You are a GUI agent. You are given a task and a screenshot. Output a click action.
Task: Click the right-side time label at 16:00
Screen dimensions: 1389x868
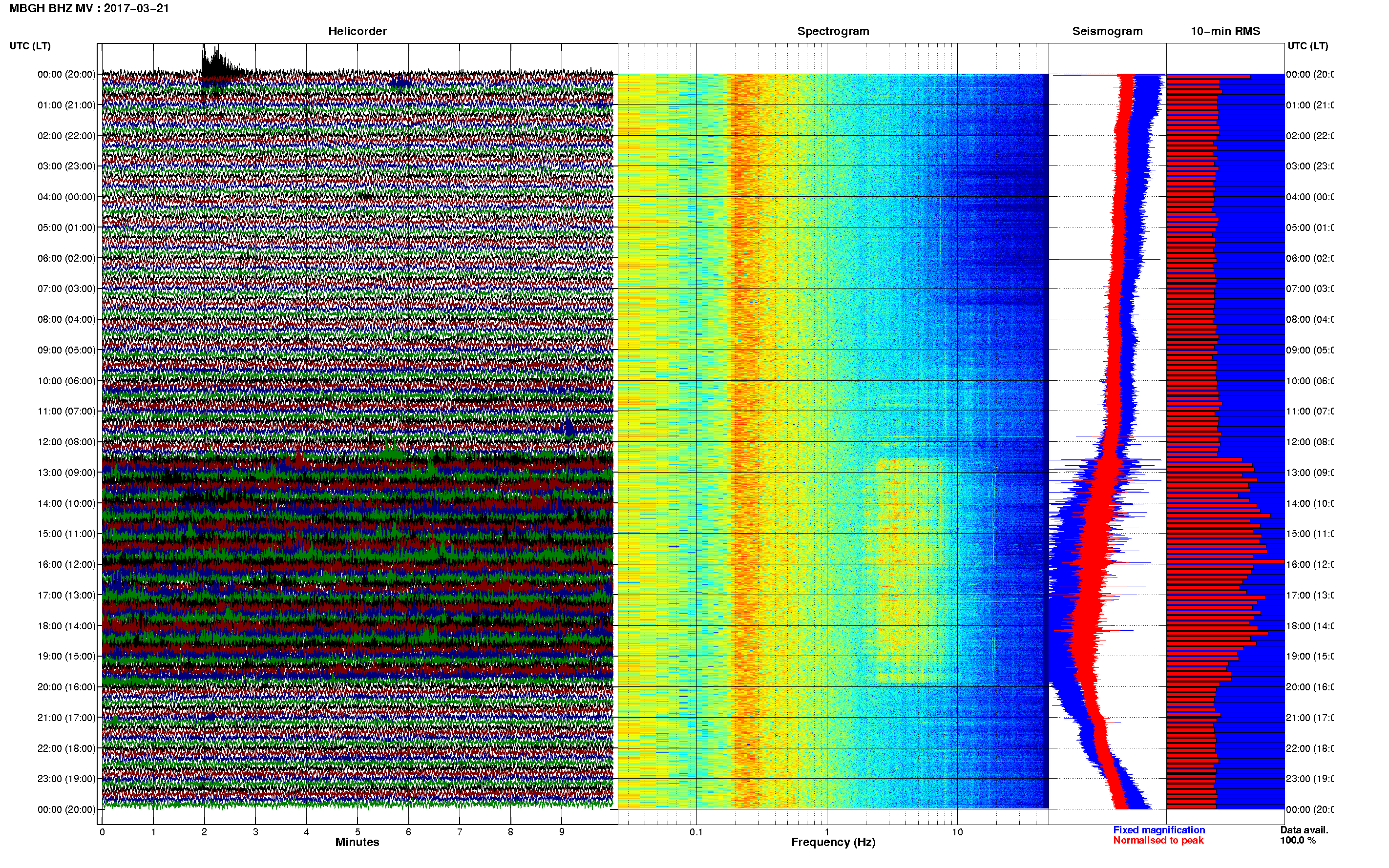coord(1309,564)
